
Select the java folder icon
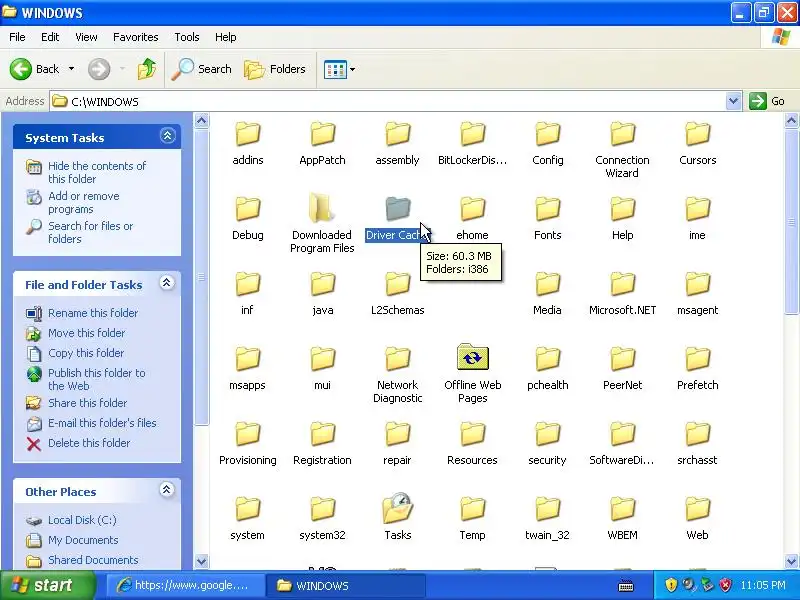[x=322, y=284]
